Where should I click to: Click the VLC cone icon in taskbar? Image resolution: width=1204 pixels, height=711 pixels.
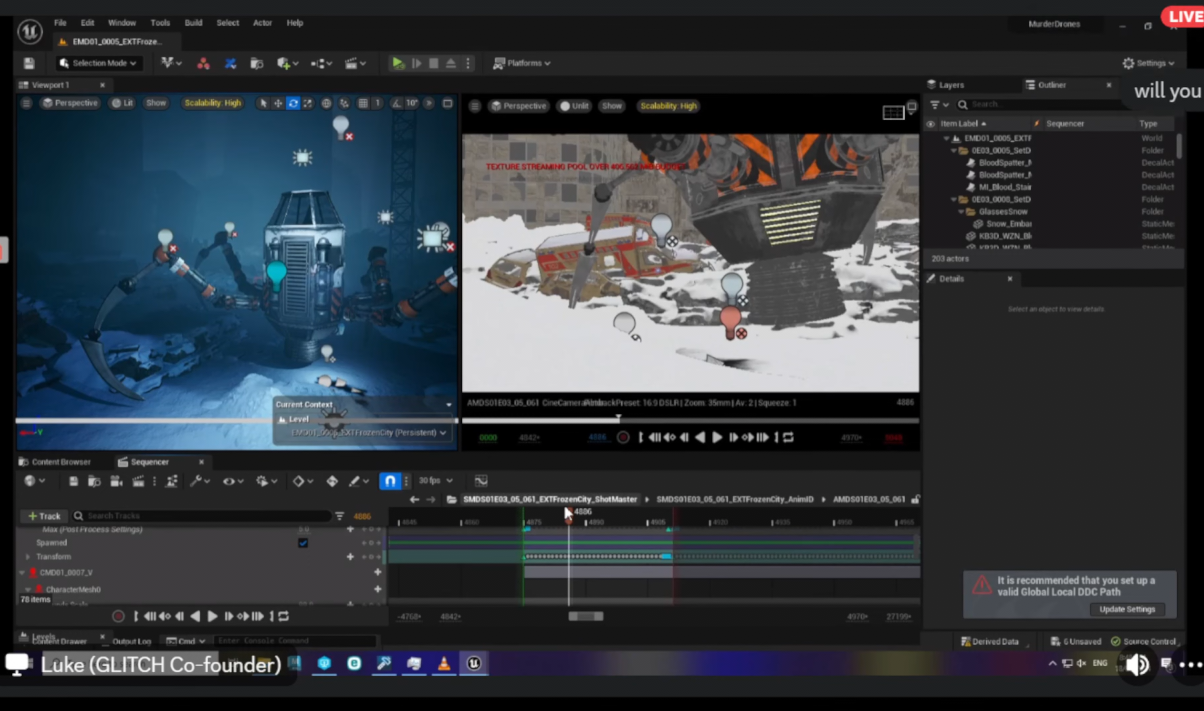pyautogui.click(x=443, y=664)
